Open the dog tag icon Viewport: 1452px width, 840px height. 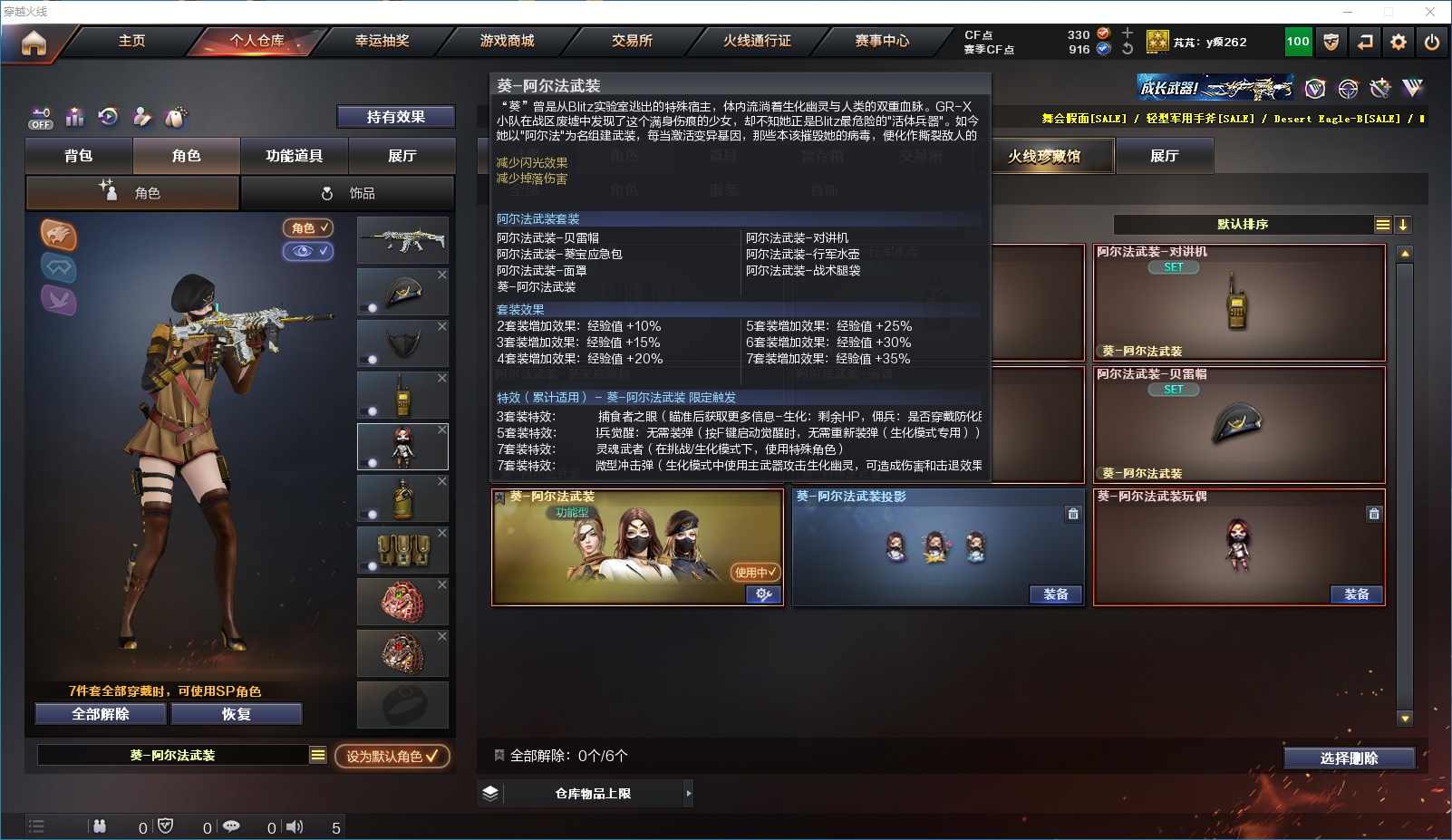[x=176, y=117]
